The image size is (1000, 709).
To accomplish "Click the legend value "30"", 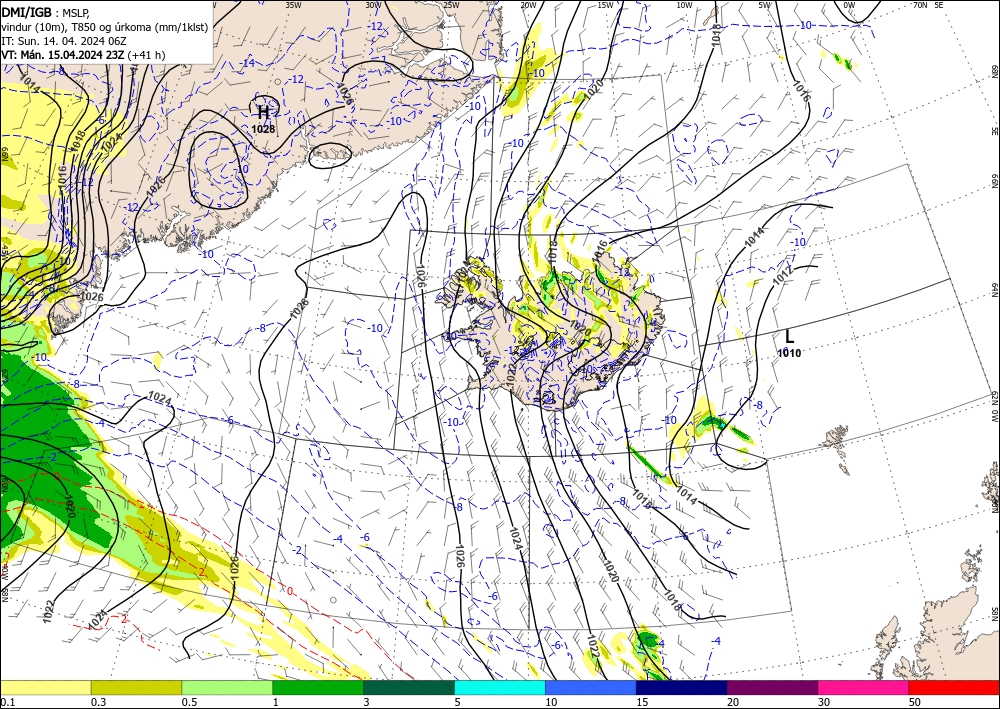I will pos(825,702).
